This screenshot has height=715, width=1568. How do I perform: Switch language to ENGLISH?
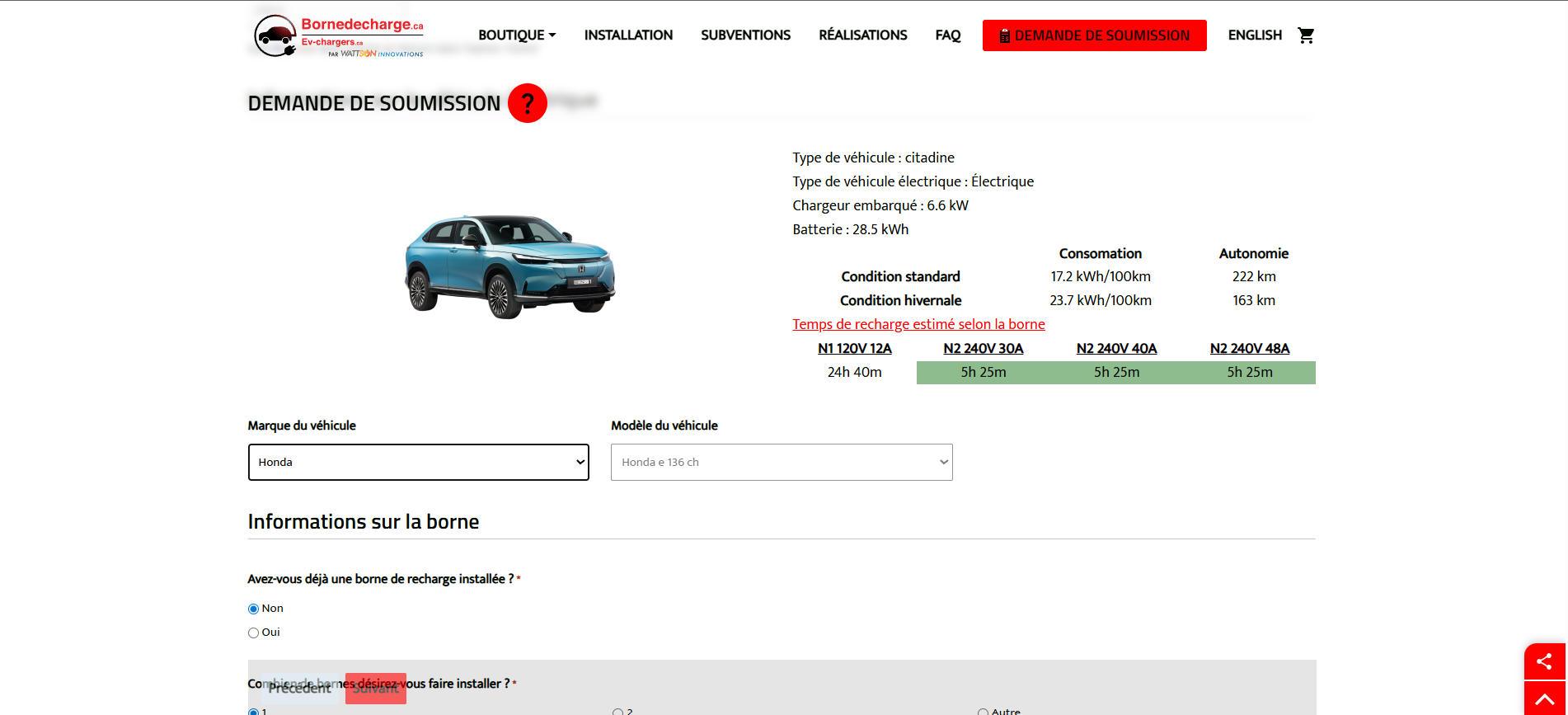coord(1255,35)
